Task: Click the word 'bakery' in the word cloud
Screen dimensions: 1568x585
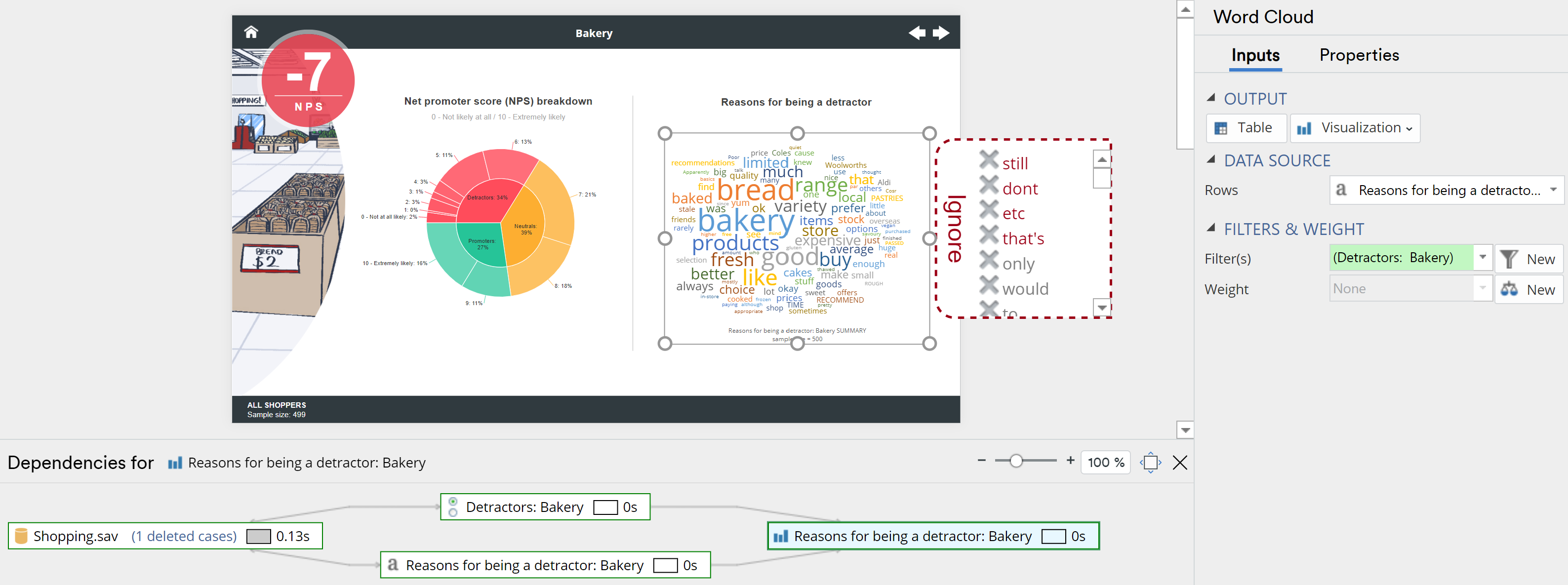Action: (746, 220)
